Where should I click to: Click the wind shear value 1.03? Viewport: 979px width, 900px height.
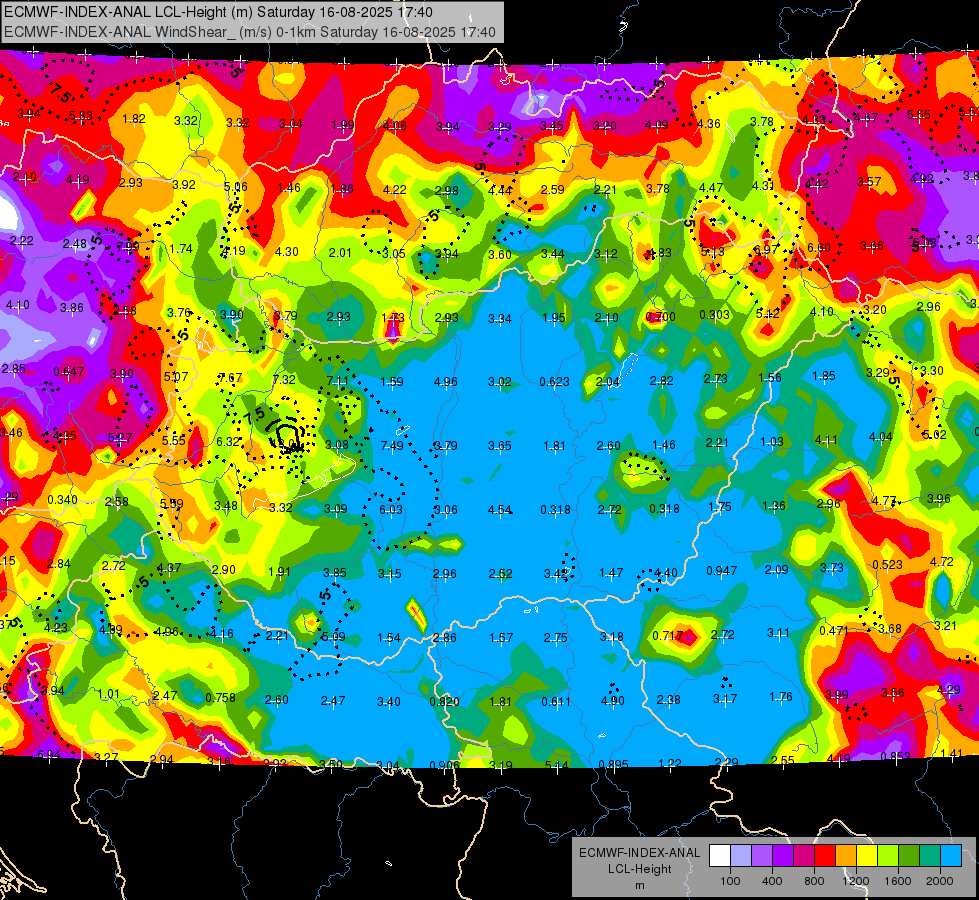(x=772, y=442)
